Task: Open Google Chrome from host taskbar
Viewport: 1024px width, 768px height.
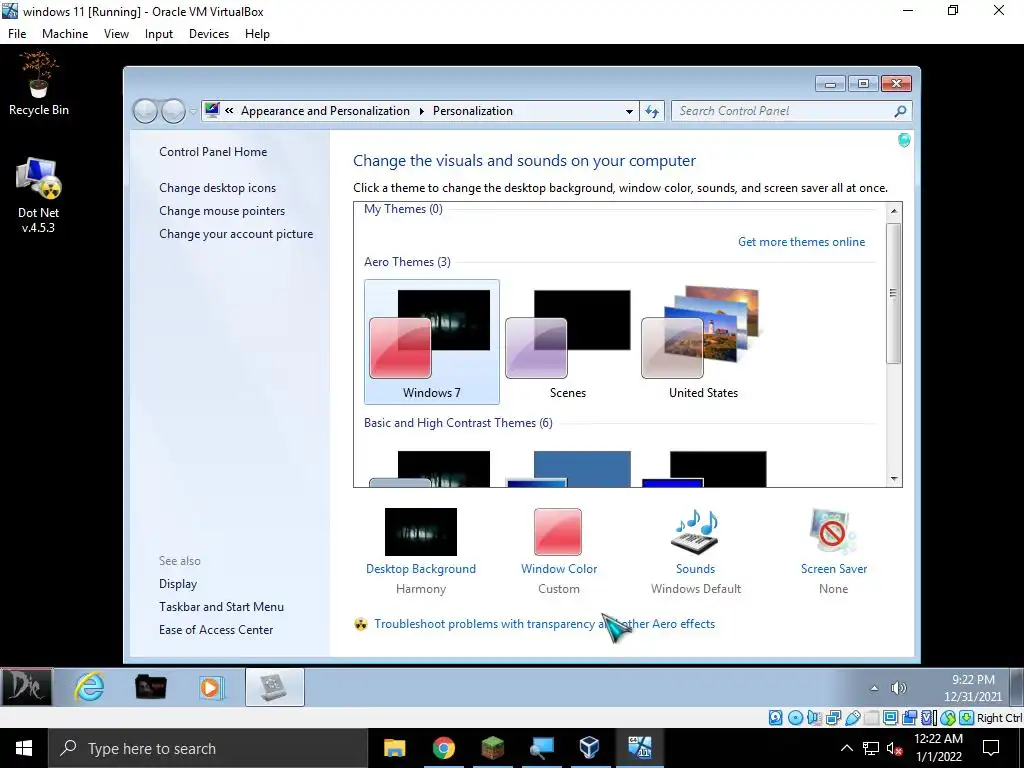Action: click(x=443, y=748)
